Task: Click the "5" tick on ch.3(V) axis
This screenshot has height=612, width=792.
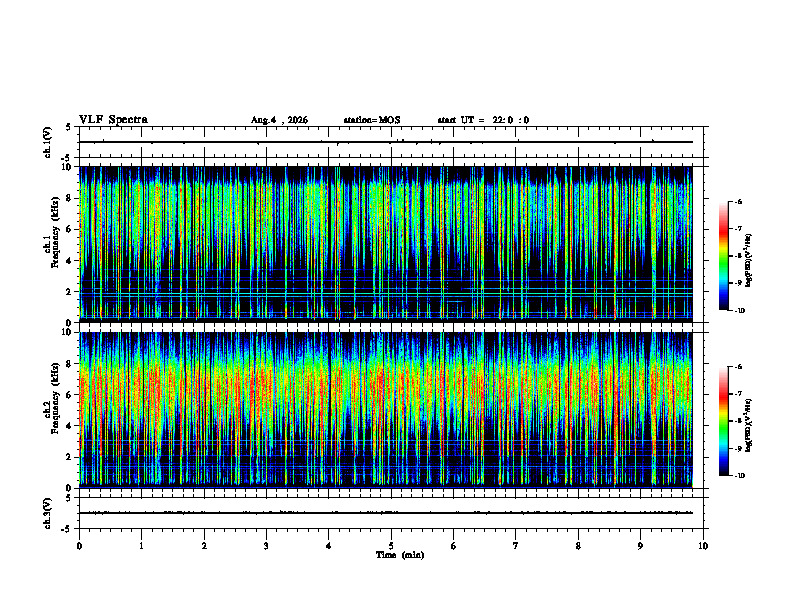Action: click(68, 498)
